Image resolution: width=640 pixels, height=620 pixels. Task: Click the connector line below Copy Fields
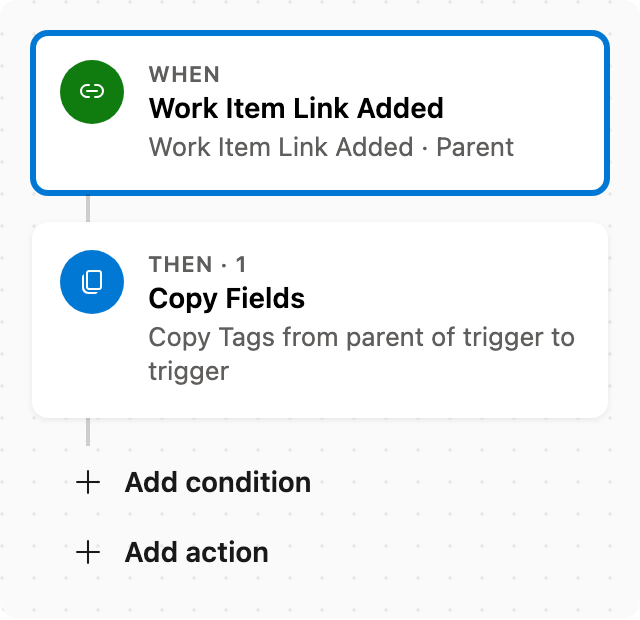[x=88, y=431]
